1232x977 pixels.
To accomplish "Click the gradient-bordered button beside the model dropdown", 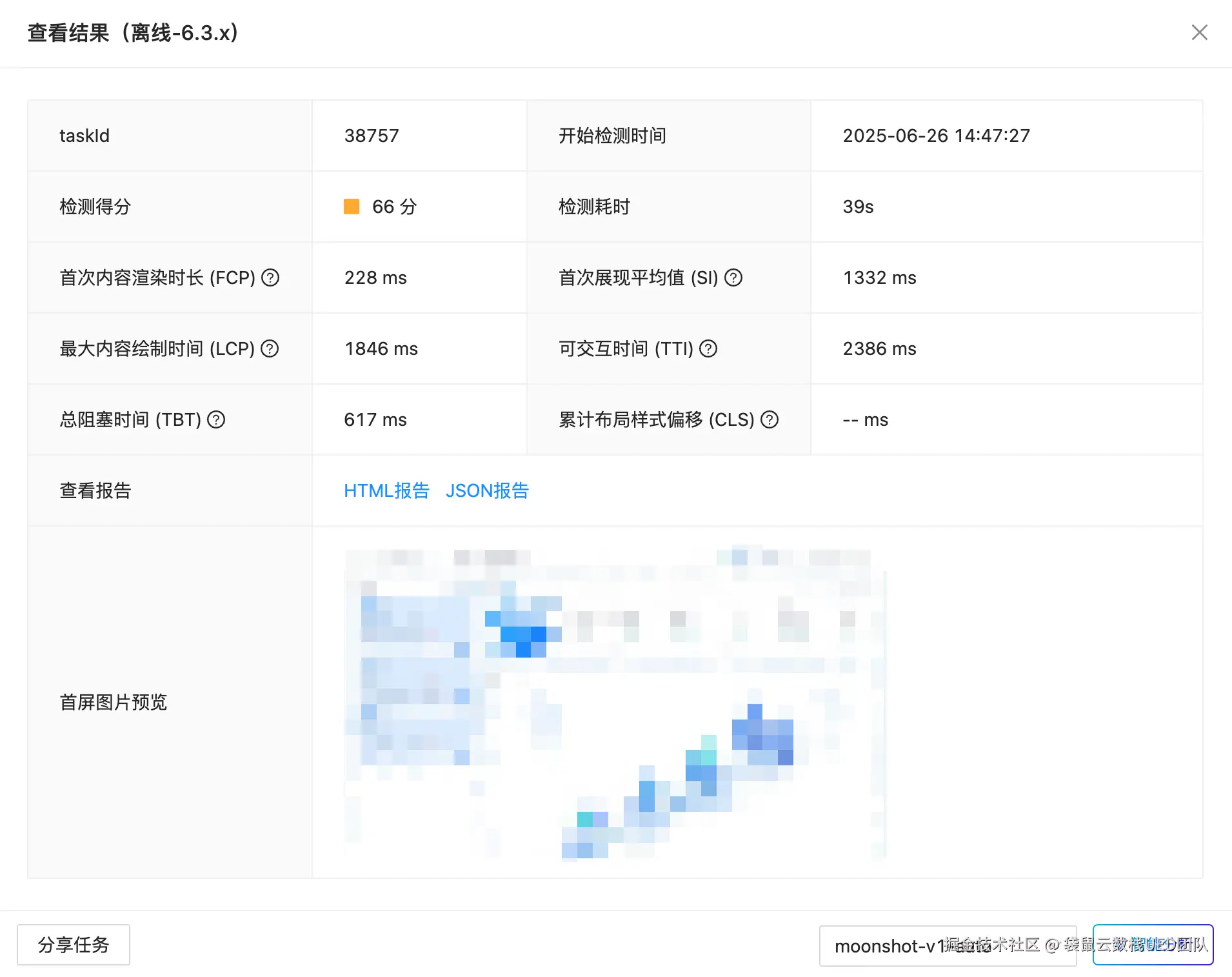I will coord(1153,945).
